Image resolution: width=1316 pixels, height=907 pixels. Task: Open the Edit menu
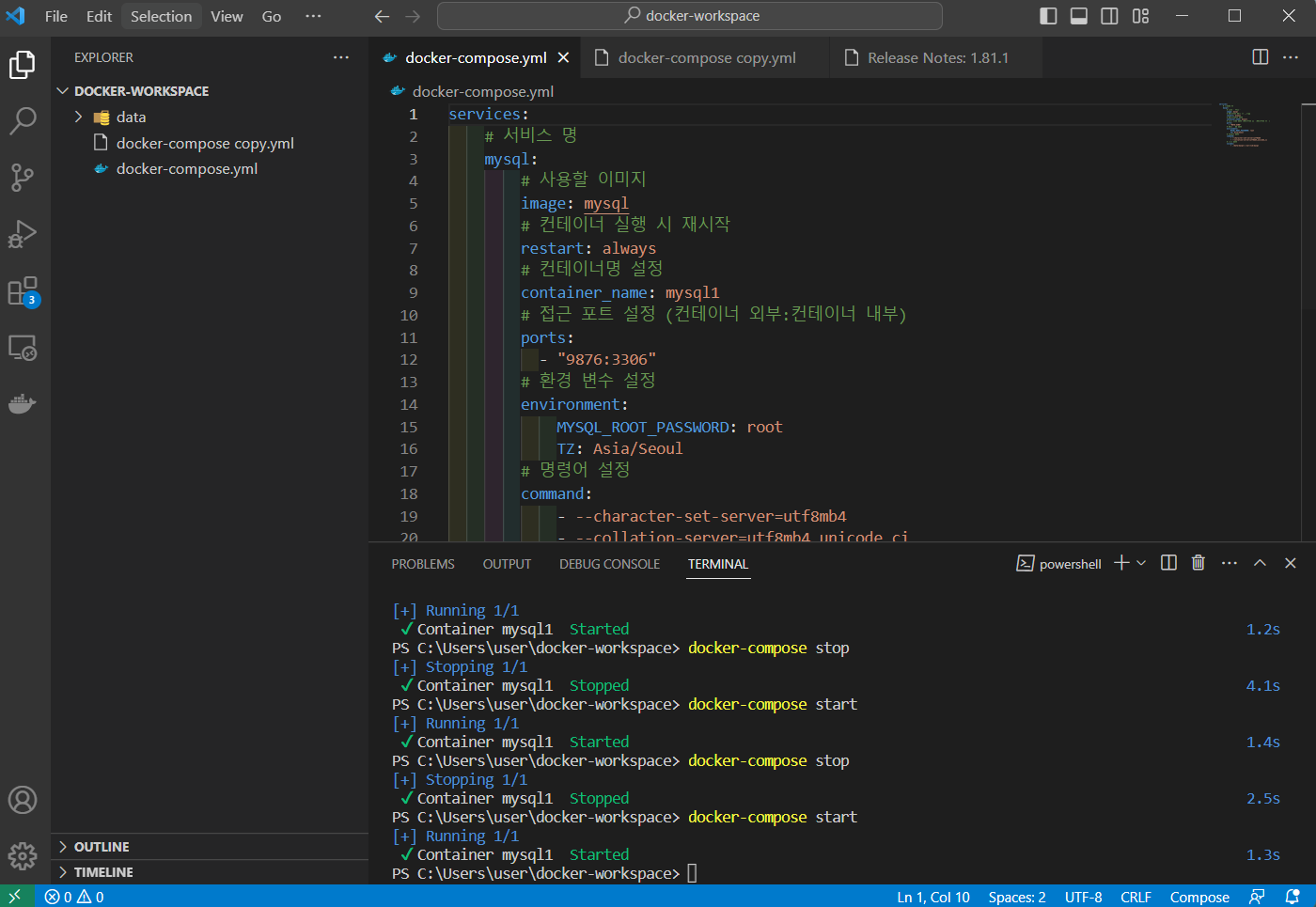(x=99, y=16)
